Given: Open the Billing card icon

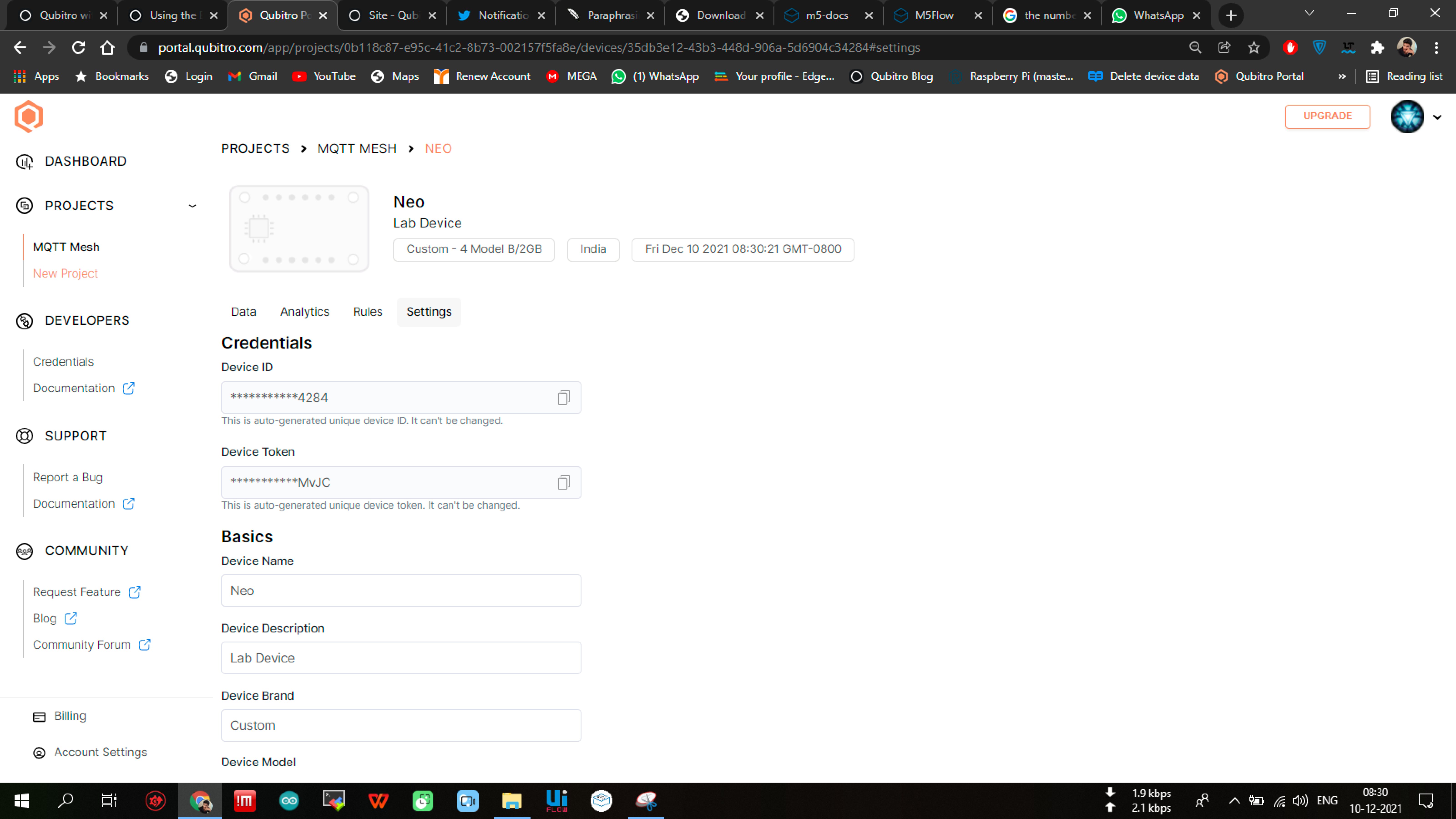Looking at the screenshot, I should [x=39, y=717].
